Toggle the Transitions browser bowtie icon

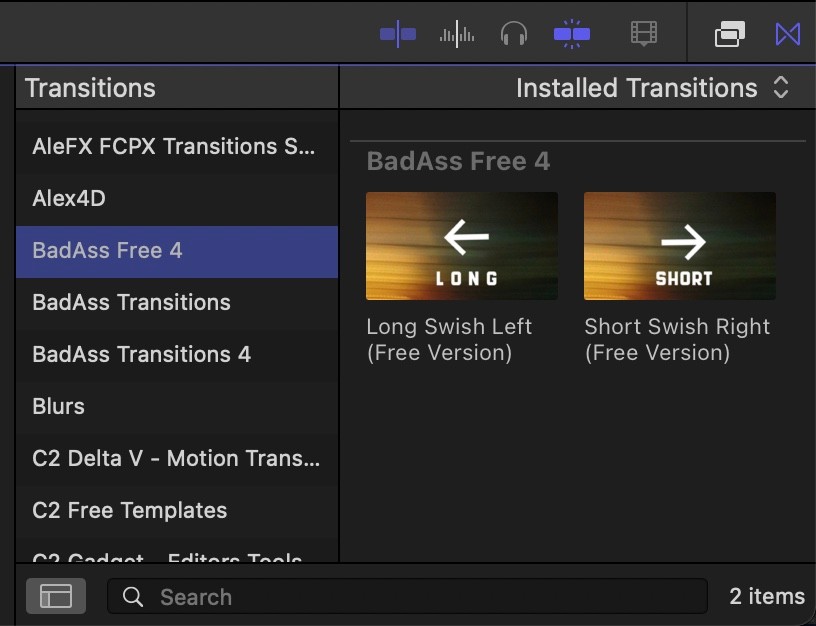coord(788,34)
